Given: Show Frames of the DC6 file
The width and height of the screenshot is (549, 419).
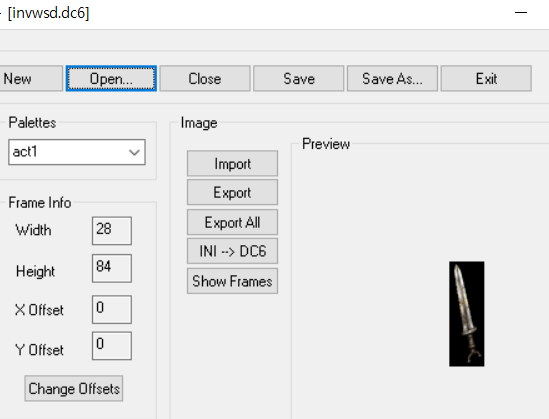Looking at the screenshot, I should tap(232, 281).
